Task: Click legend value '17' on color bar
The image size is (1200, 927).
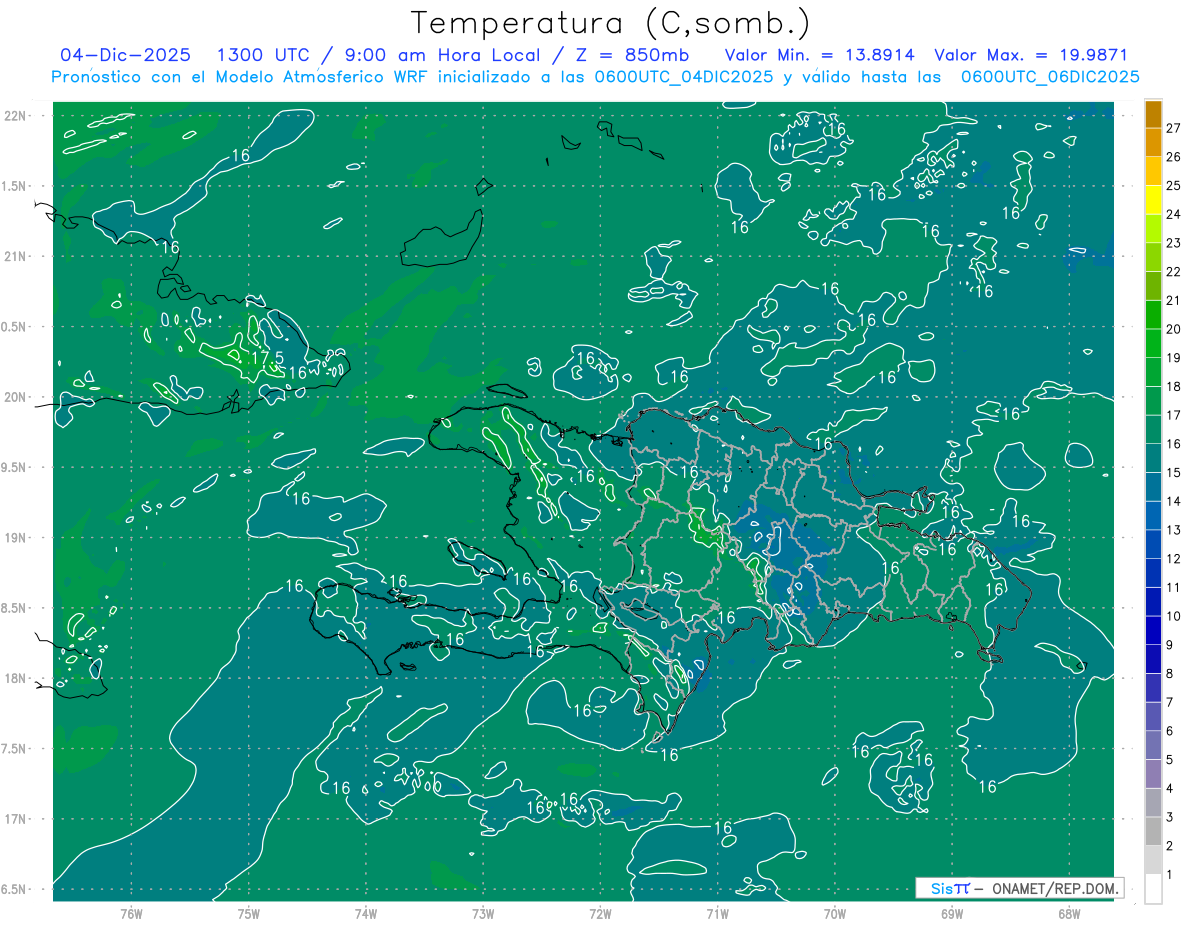Action: 1174,415
